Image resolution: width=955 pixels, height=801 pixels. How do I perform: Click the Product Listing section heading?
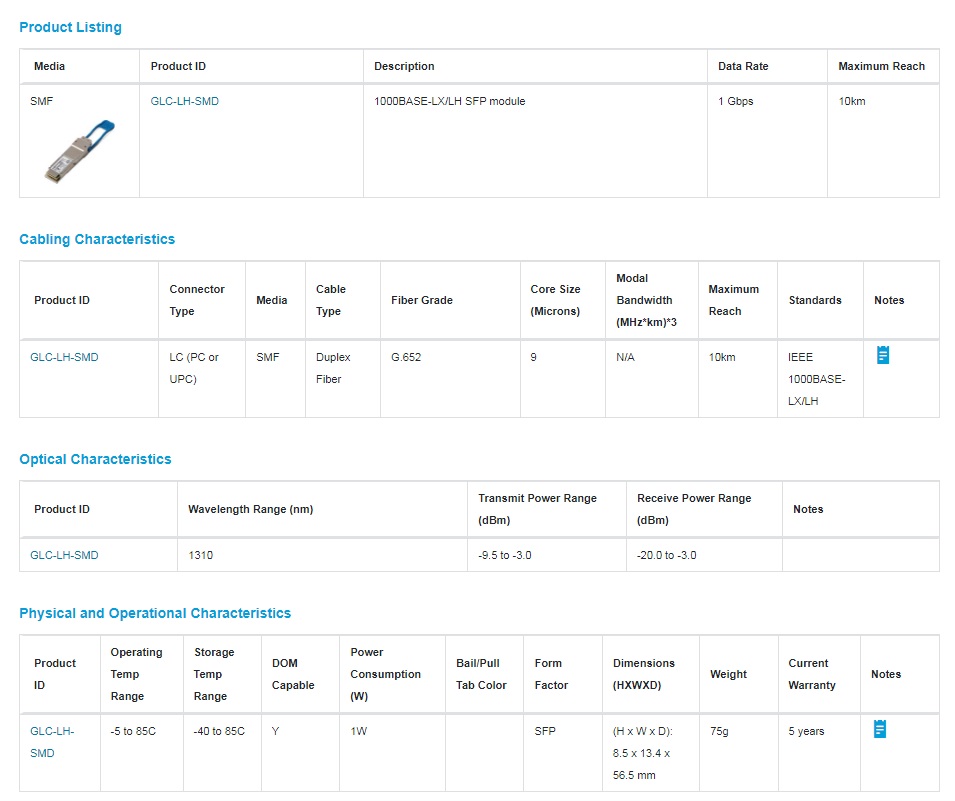70,27
